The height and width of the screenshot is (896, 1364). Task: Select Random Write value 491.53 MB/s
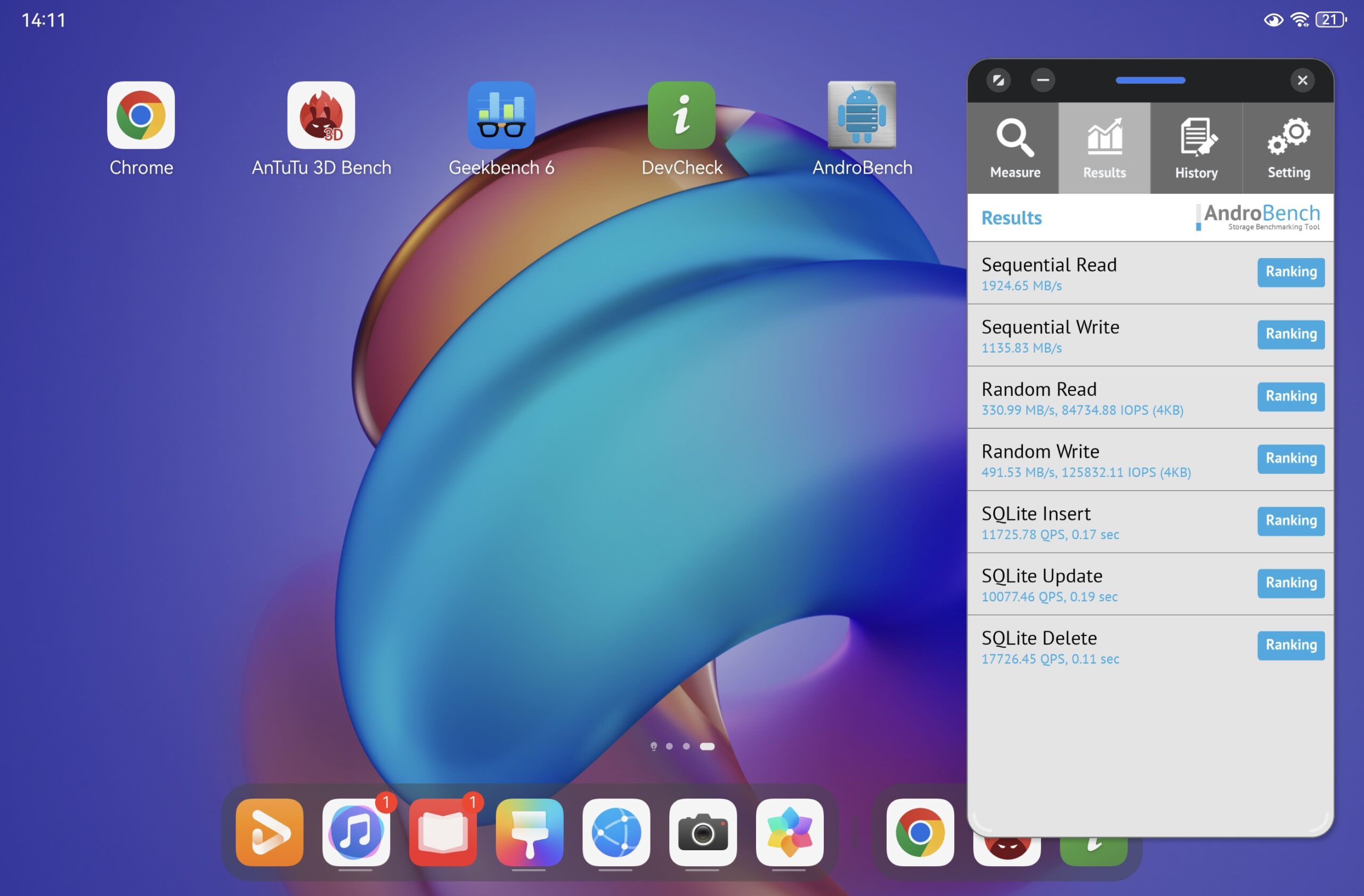1018,472
